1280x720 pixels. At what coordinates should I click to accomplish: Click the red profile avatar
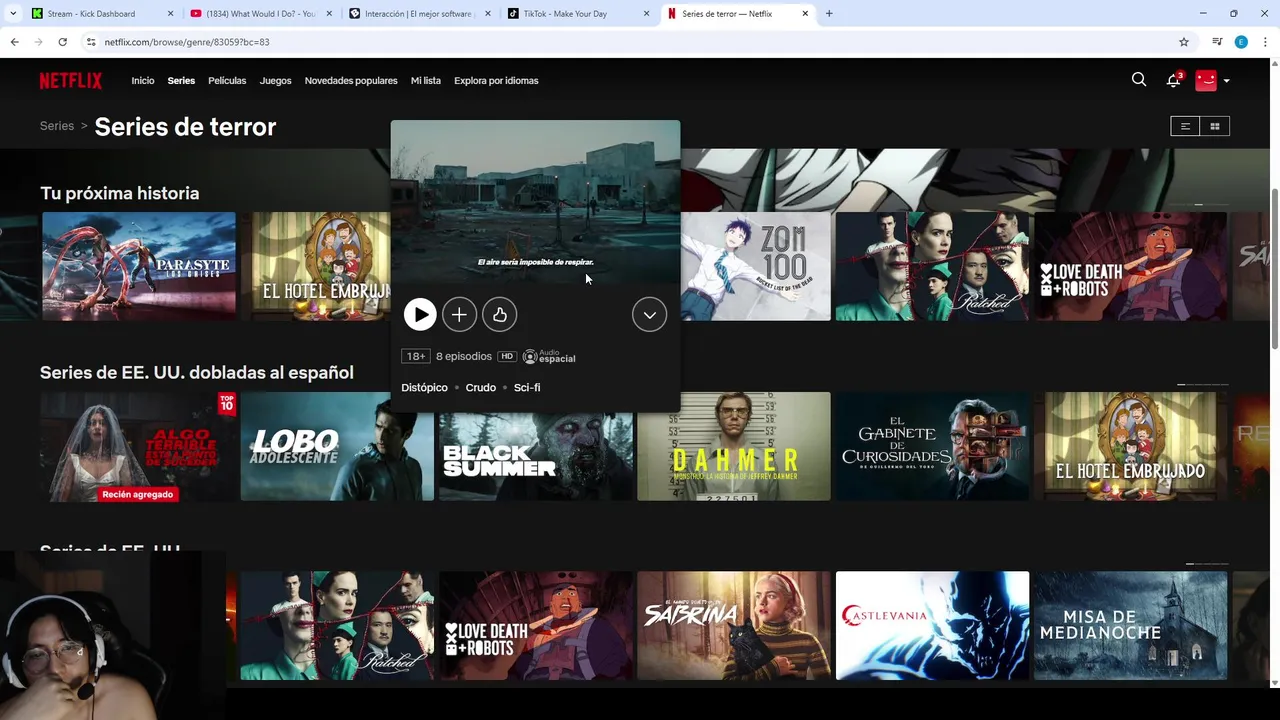point(1206,80)
